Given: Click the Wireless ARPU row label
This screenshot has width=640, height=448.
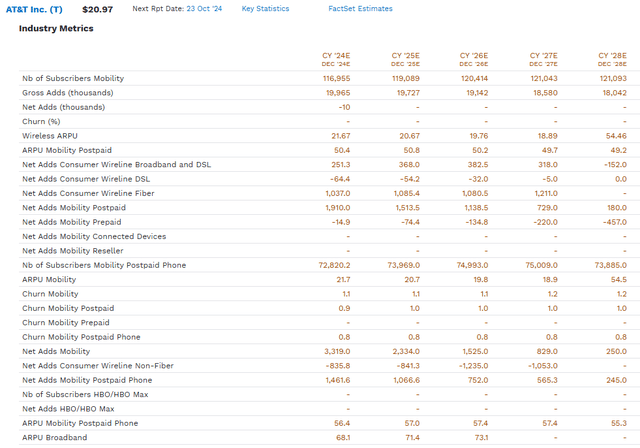Looking at the screenshot, I should [49, 135].
